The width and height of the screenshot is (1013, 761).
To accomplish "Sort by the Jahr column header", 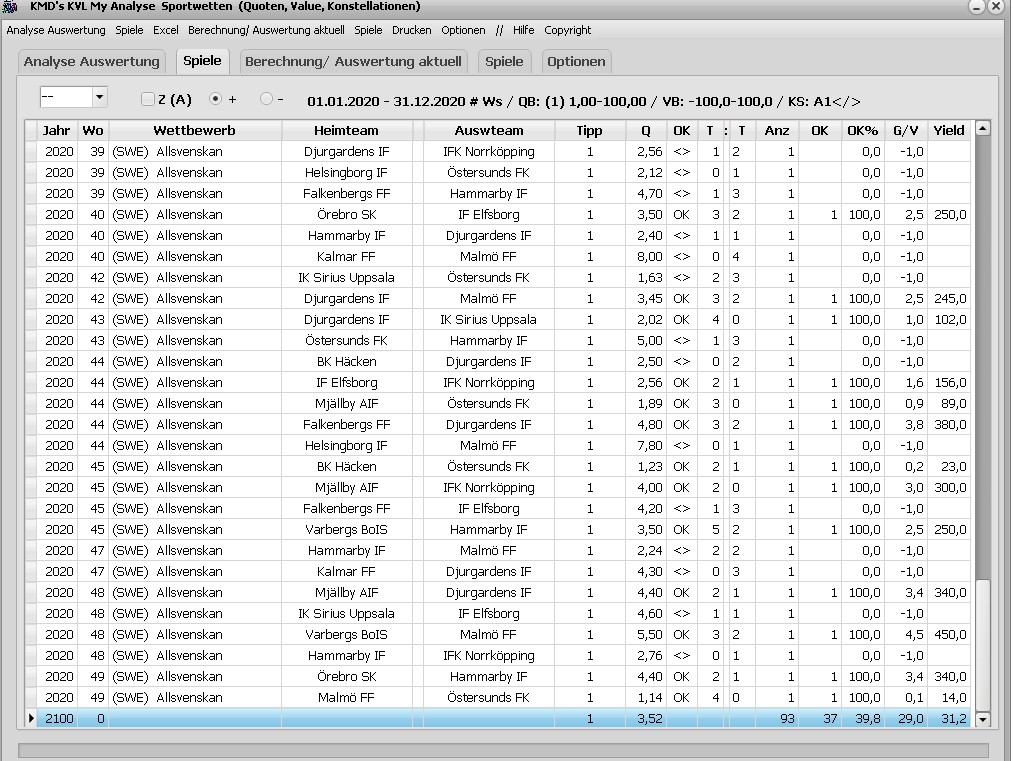I will 57,130.
